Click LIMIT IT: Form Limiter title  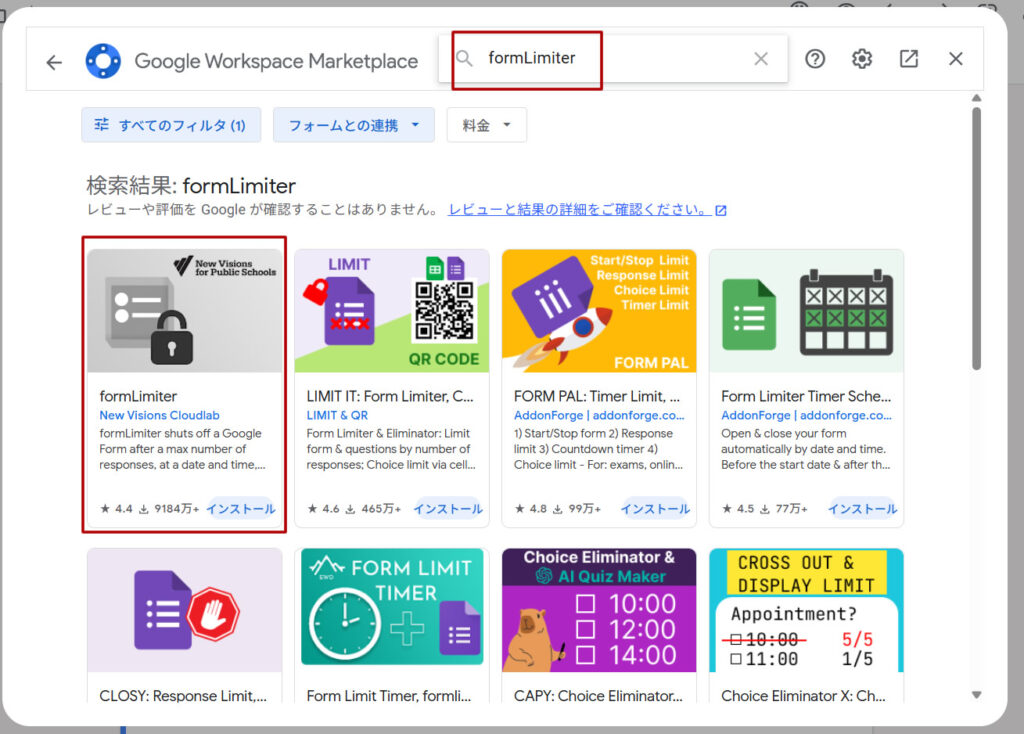390,396
